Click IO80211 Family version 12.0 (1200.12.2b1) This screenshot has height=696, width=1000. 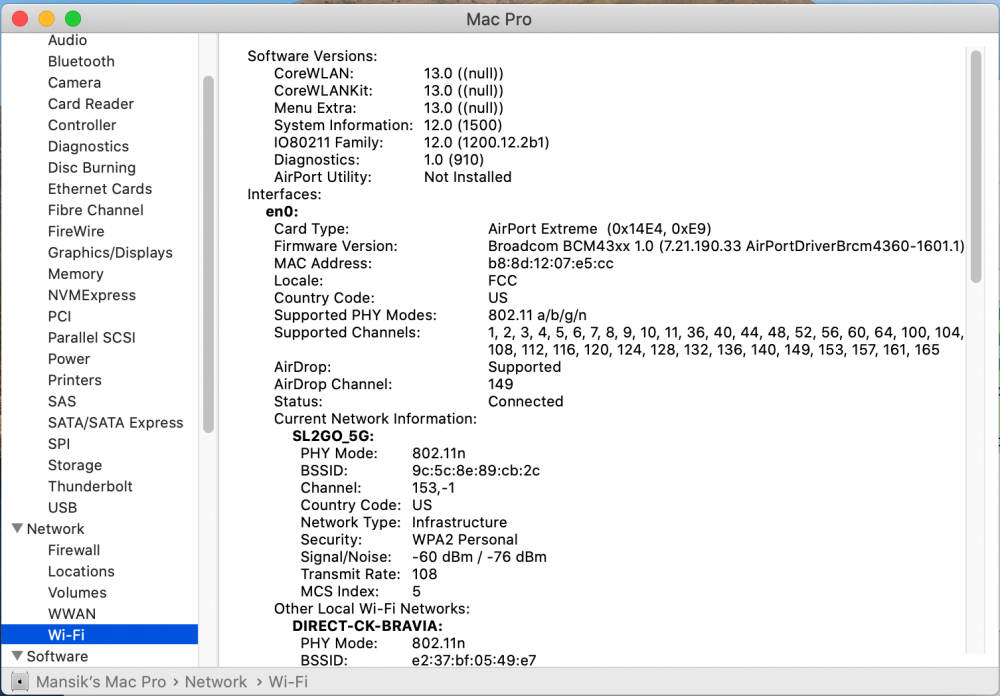[x=487, y=143]
